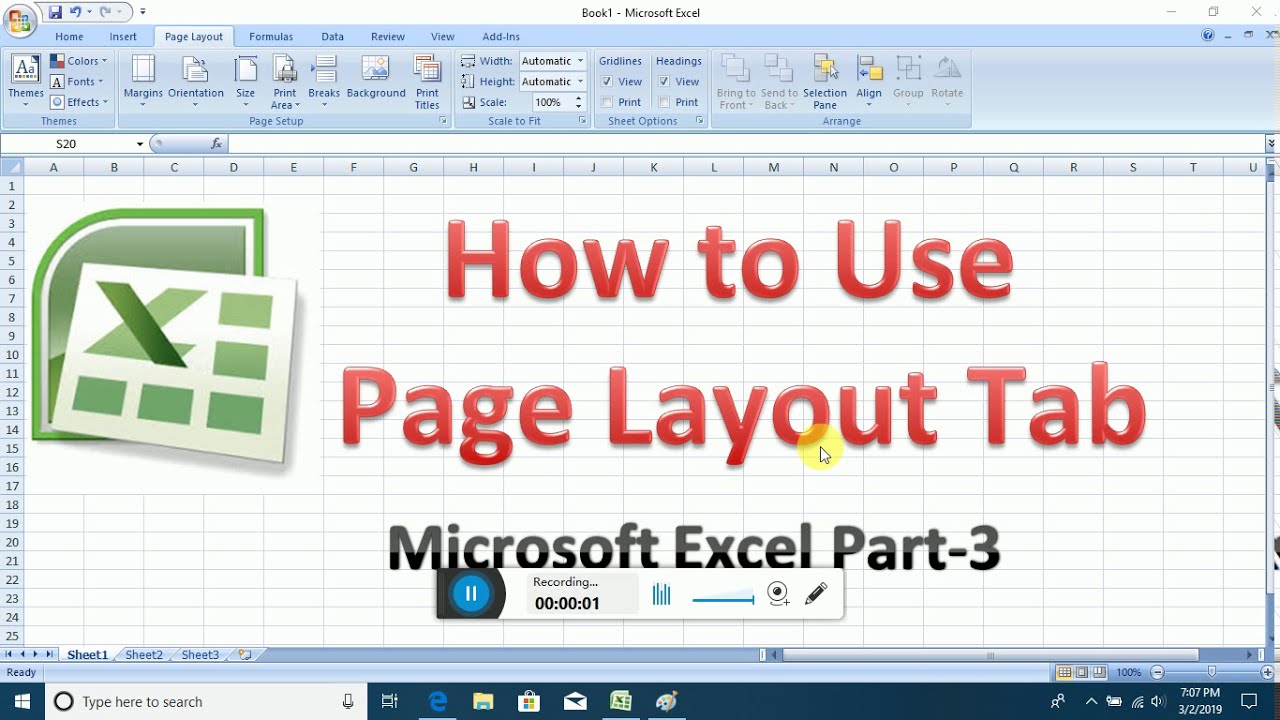Click the Redo icon
The width and height of the screenshot is (1280, 720).
click(105, 12)
